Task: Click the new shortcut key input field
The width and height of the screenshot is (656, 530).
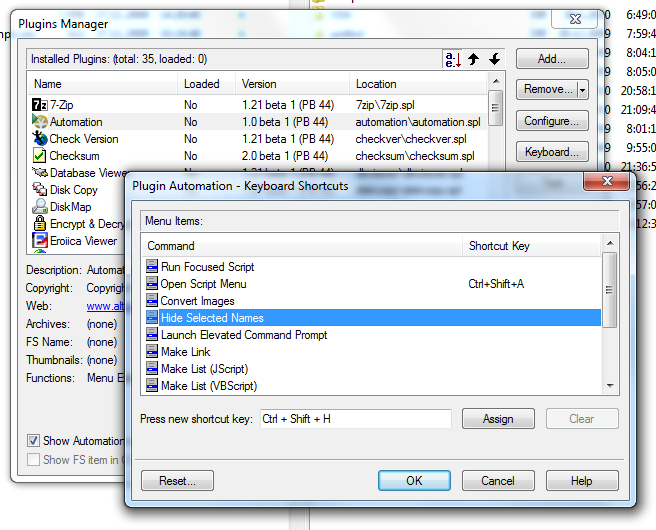Action: (x=355, y=419)
